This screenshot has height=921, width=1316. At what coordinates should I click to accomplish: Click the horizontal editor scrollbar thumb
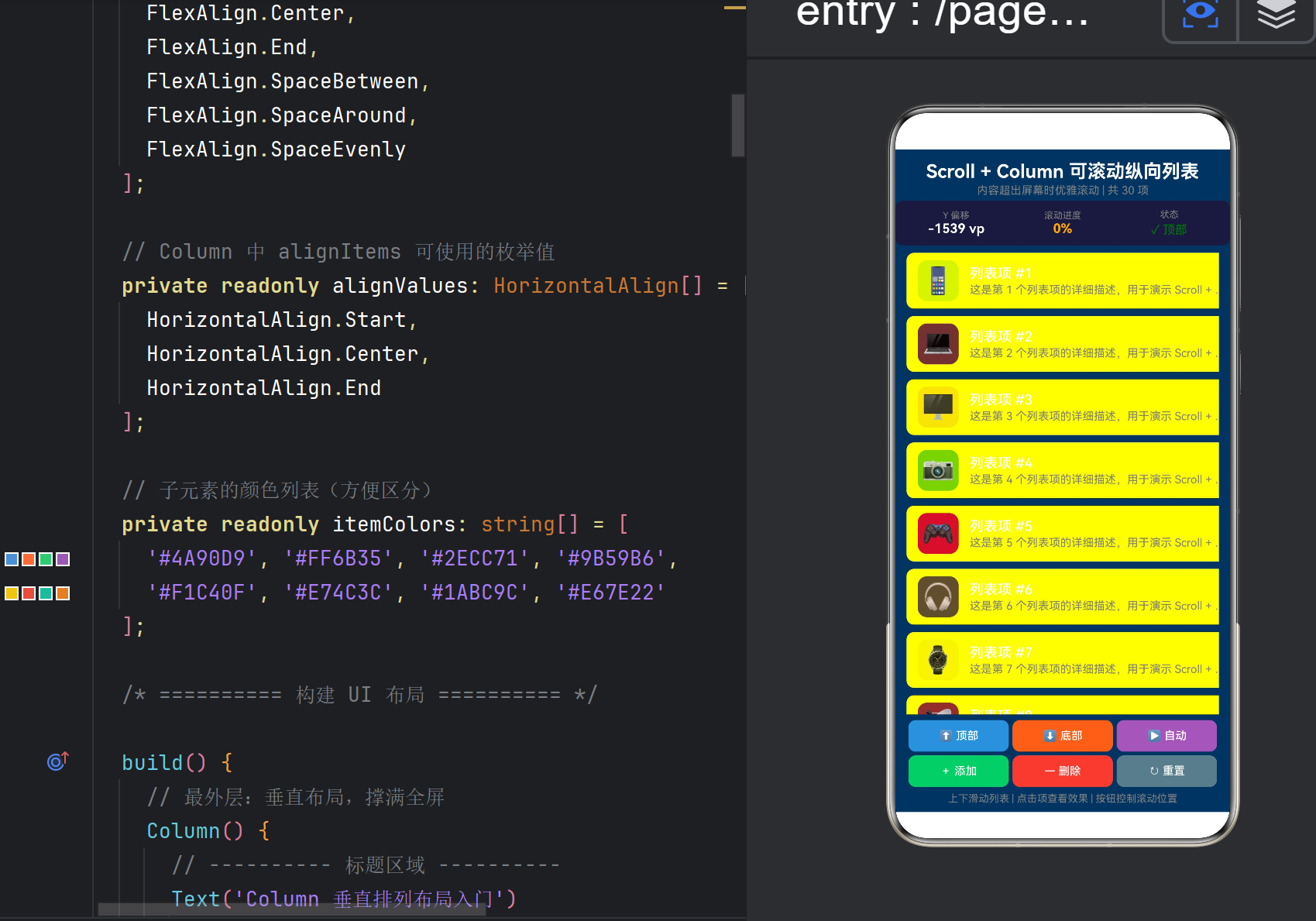point(292,909)
